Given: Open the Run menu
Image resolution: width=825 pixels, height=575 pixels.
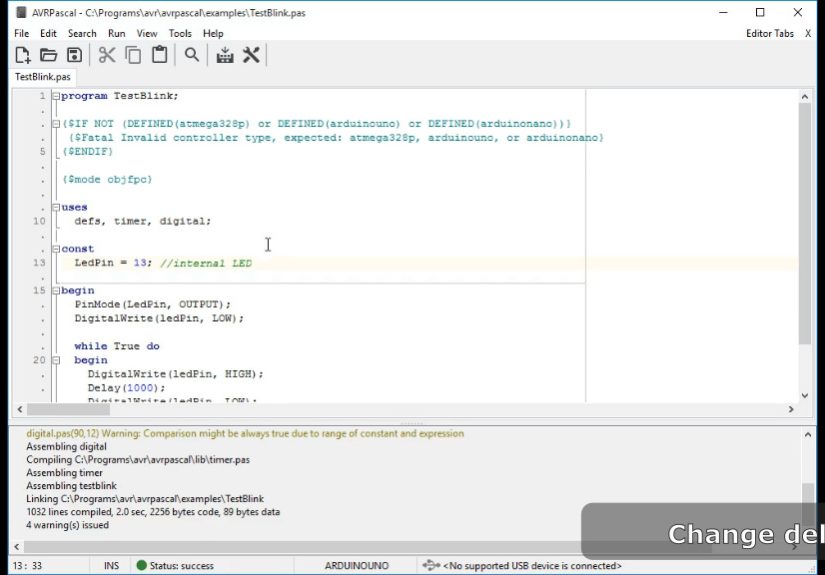Looking at the screenshot, I should click(x=117, y=33).
